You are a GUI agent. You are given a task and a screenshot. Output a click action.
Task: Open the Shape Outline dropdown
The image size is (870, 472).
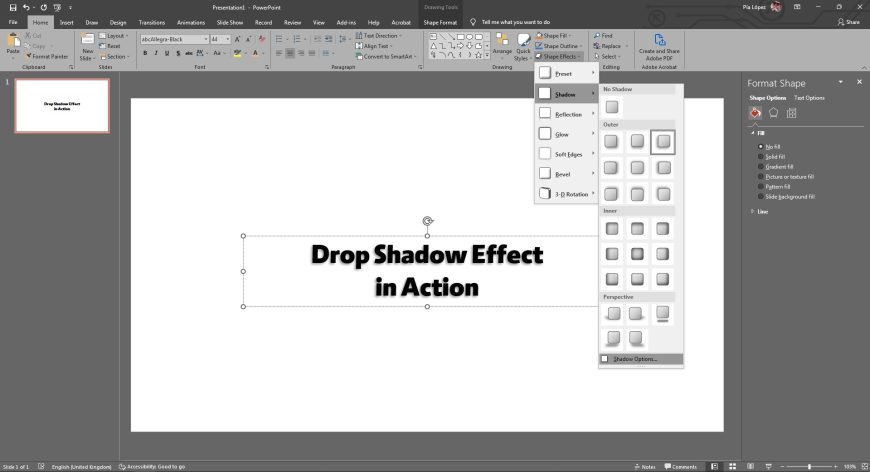[558, 46]
